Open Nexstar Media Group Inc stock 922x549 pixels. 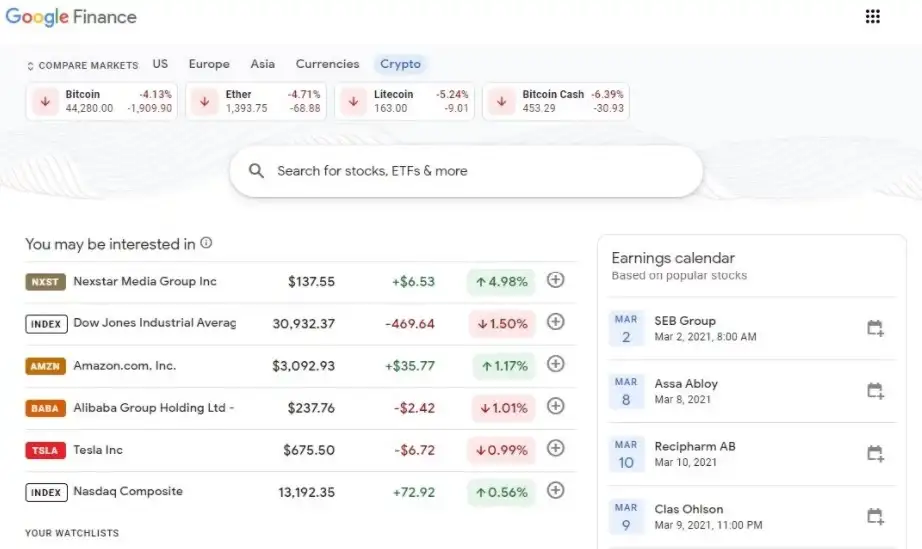click(x=145, y=282)
